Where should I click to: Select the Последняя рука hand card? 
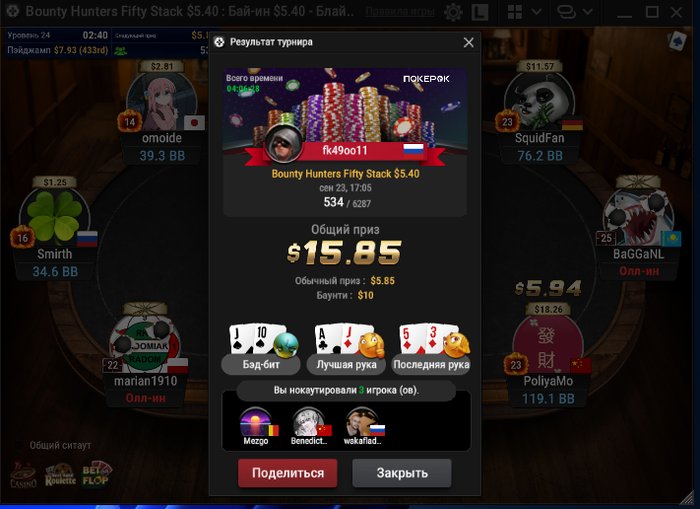(x=431, y=349)
